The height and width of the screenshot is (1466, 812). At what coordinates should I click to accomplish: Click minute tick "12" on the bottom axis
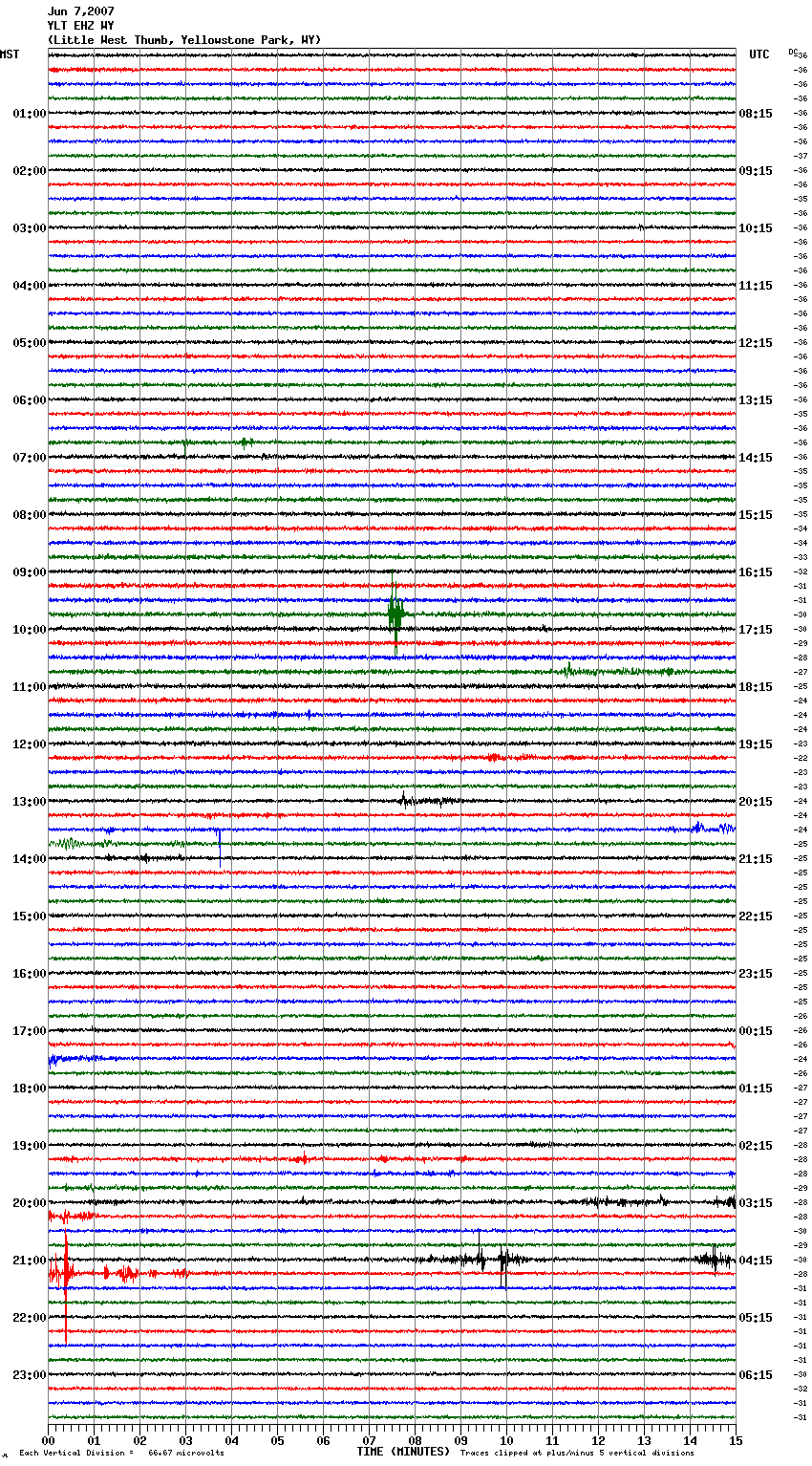pyautogui.click(x=598, y=1440)
